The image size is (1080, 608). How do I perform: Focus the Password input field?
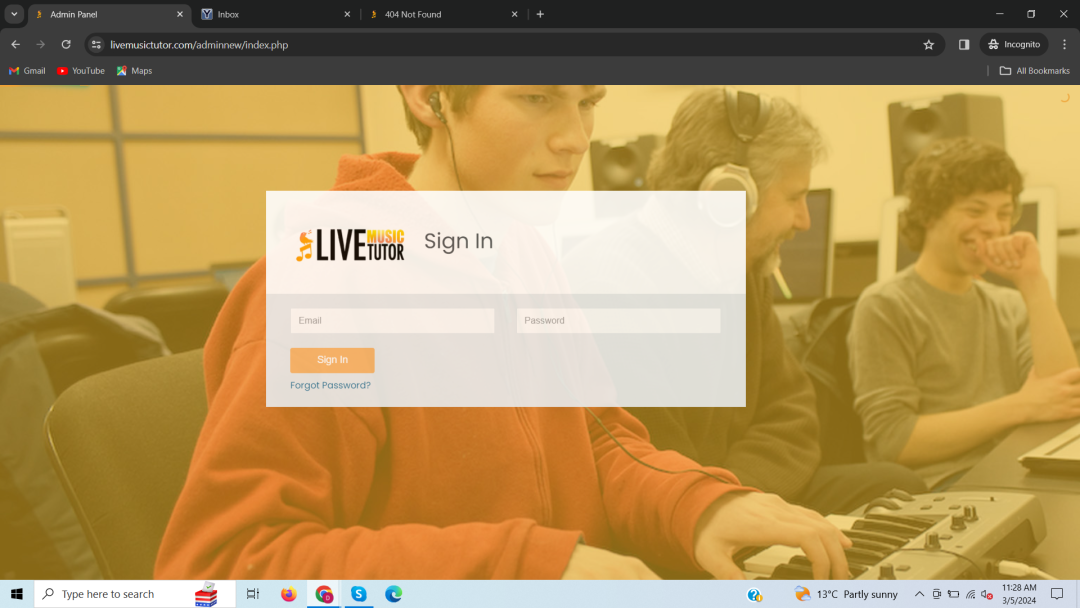(618, 321)
